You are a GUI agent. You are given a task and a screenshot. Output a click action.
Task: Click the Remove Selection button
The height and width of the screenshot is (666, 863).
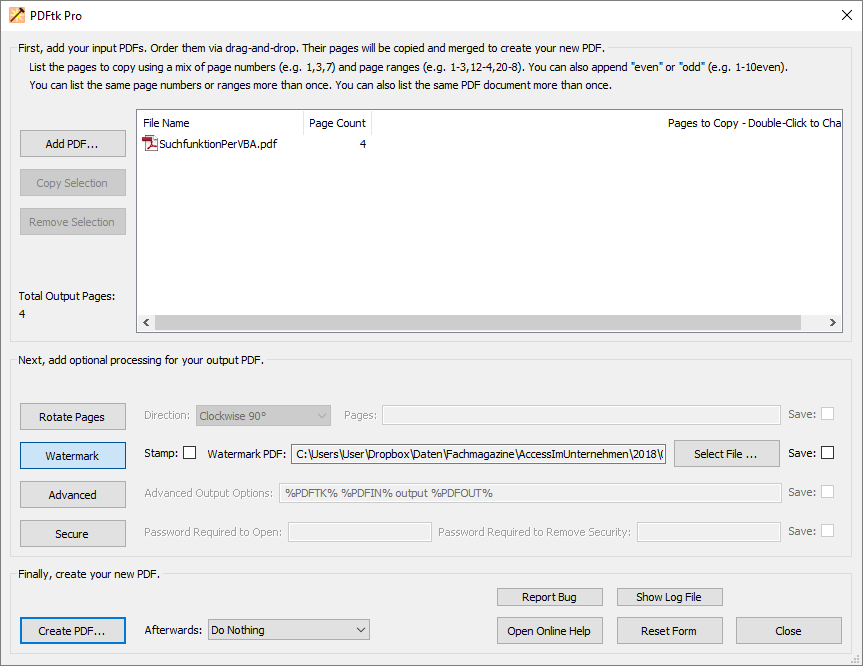click(x=73, y=222)
